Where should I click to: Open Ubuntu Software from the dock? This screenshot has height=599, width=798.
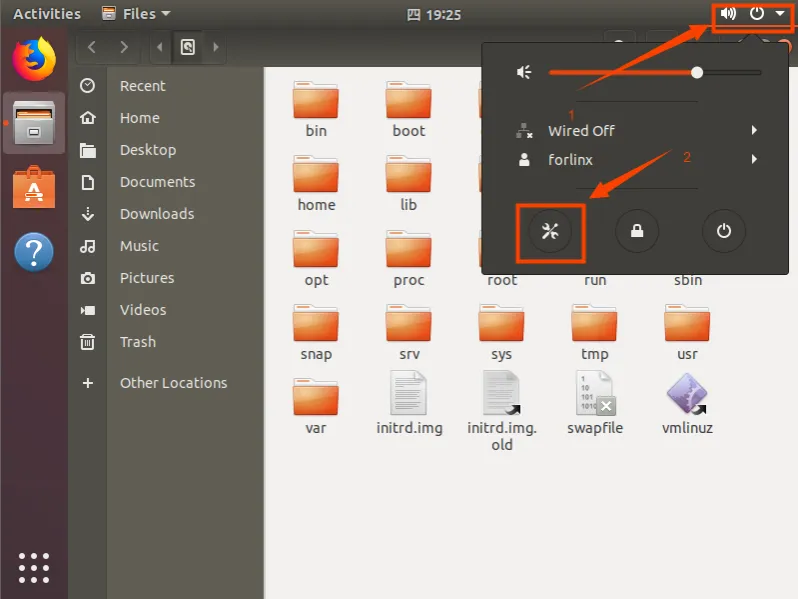tap(34, 187)
